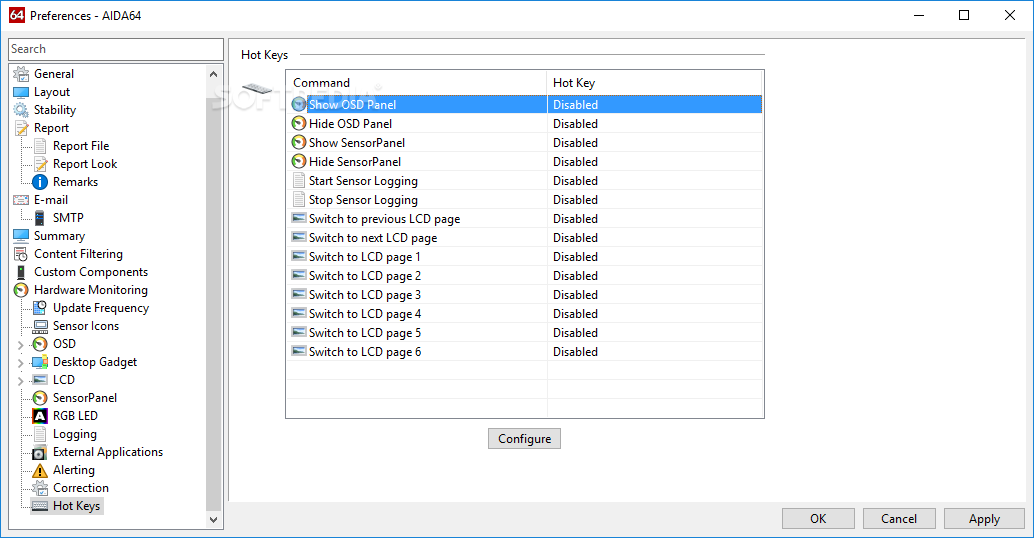
Task: Click the General gear icon in tree
Action: (x=21, y=74)
